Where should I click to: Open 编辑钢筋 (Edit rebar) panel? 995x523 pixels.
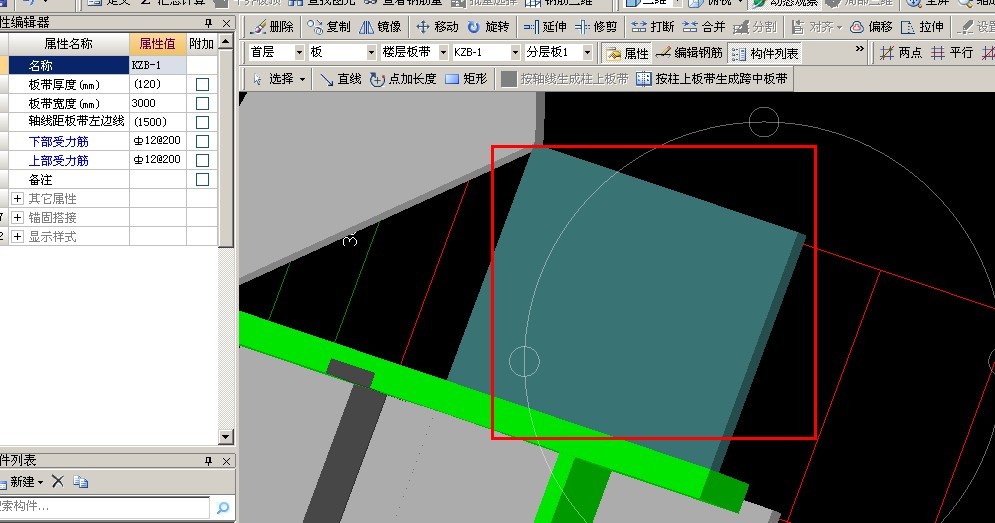[689, 53]
